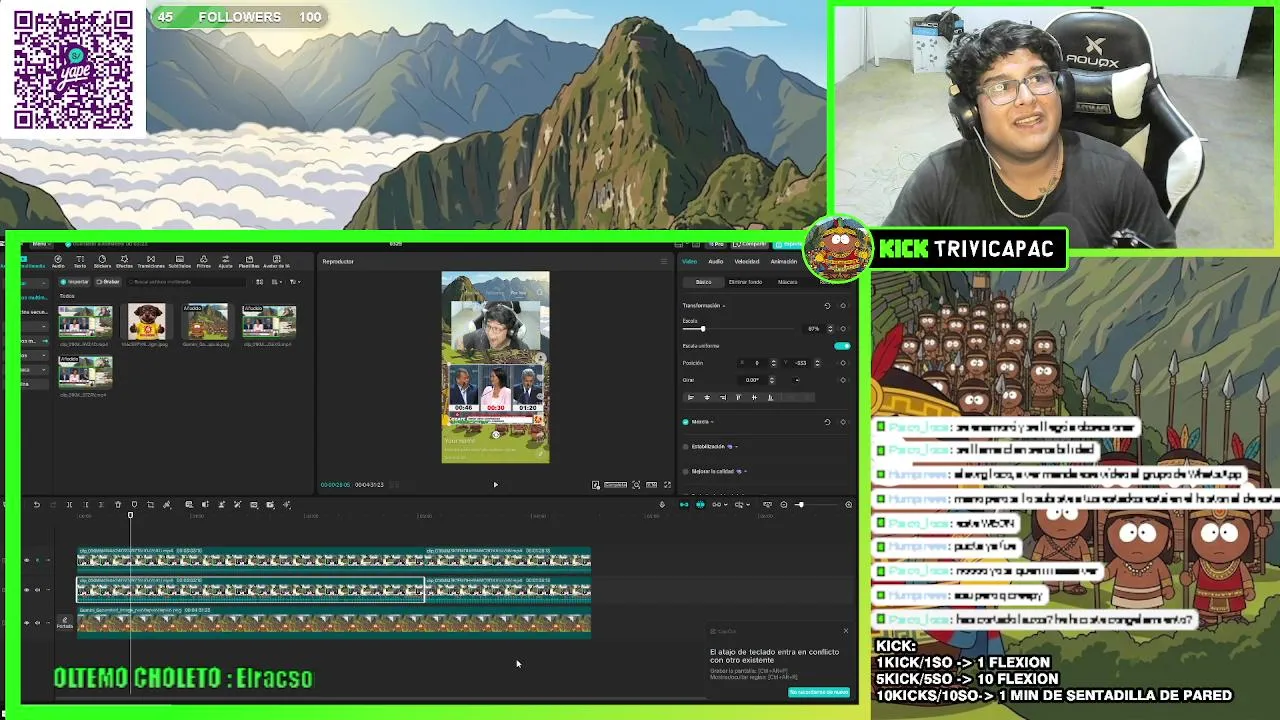Image resolution: width=1280 pixels, height=720 pixels.
Task: Collapse the Transformación section
Action: click(x=724, y=306)
